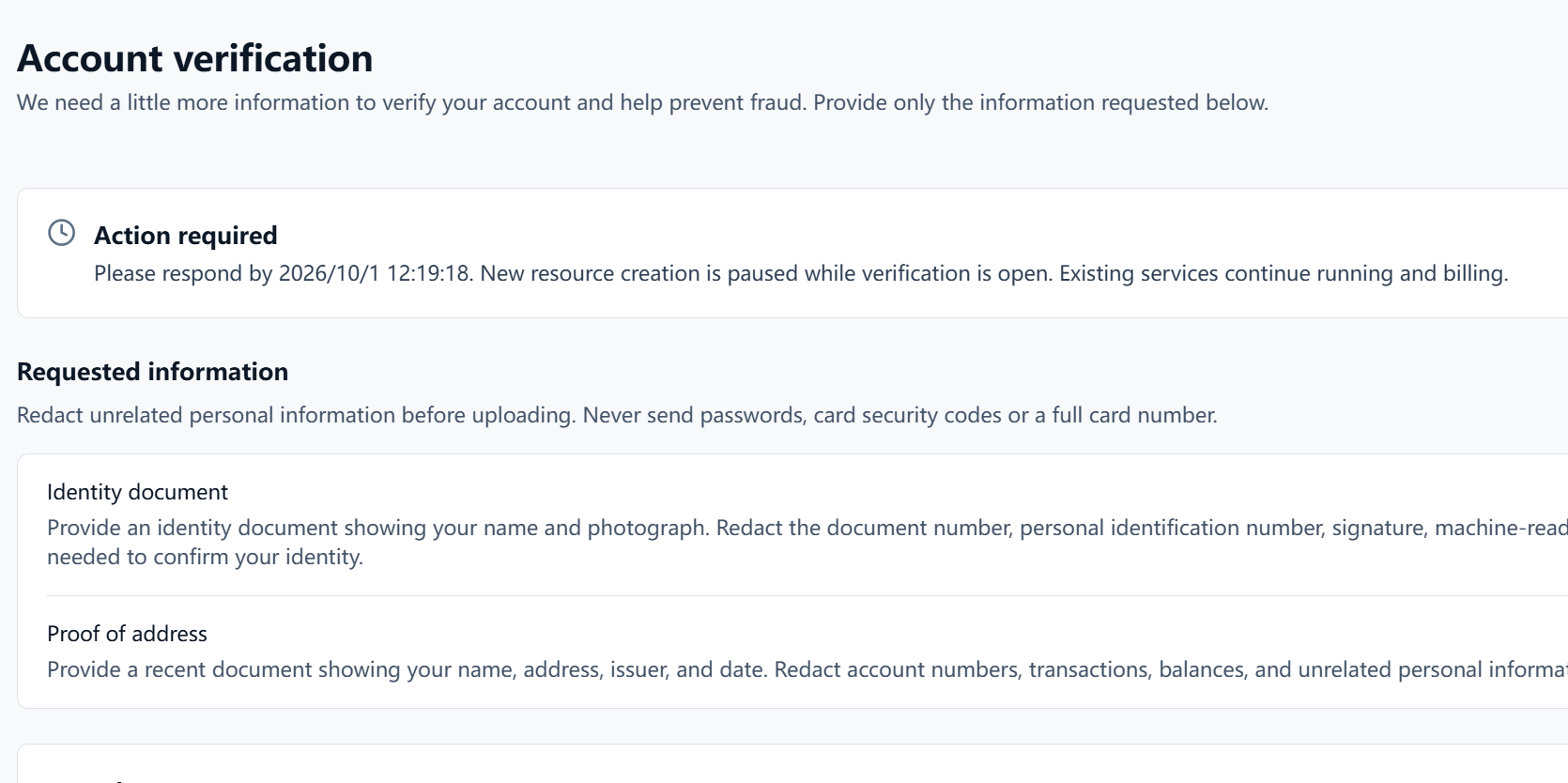Click the proof of address instructions text
This screenshot has width=1568, height=783.
click(x=807, y=669)
